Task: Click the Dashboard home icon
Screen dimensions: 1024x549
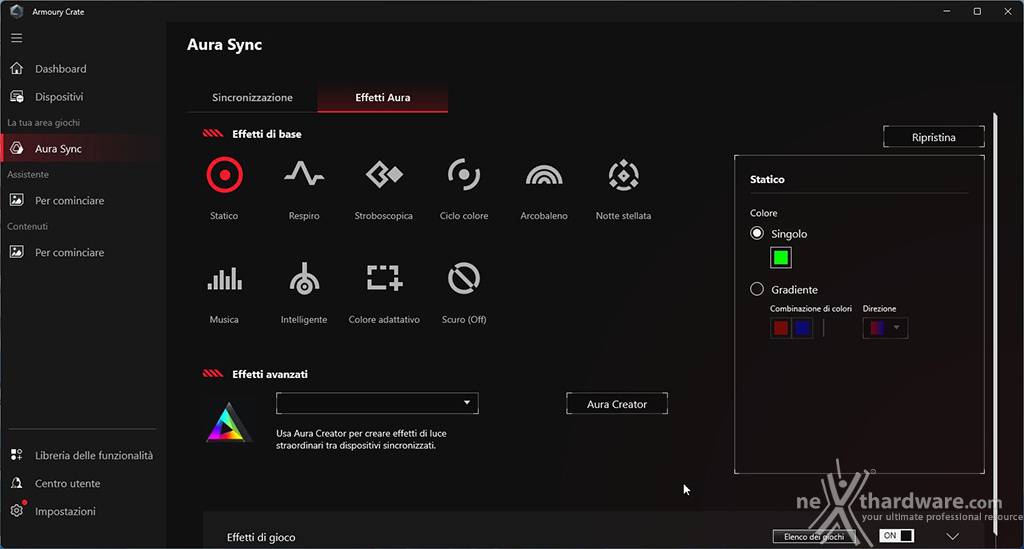Action: tap(17, 69)
